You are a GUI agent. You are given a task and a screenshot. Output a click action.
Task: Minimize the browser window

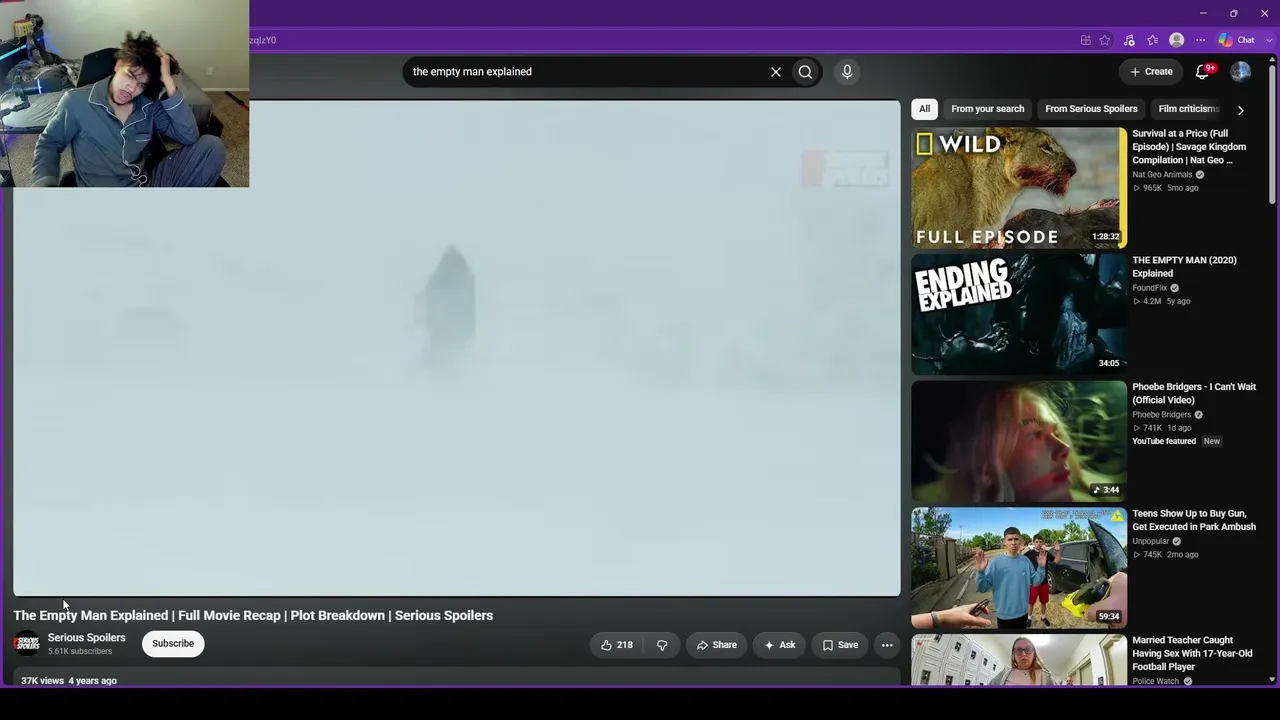(1203, 13)
